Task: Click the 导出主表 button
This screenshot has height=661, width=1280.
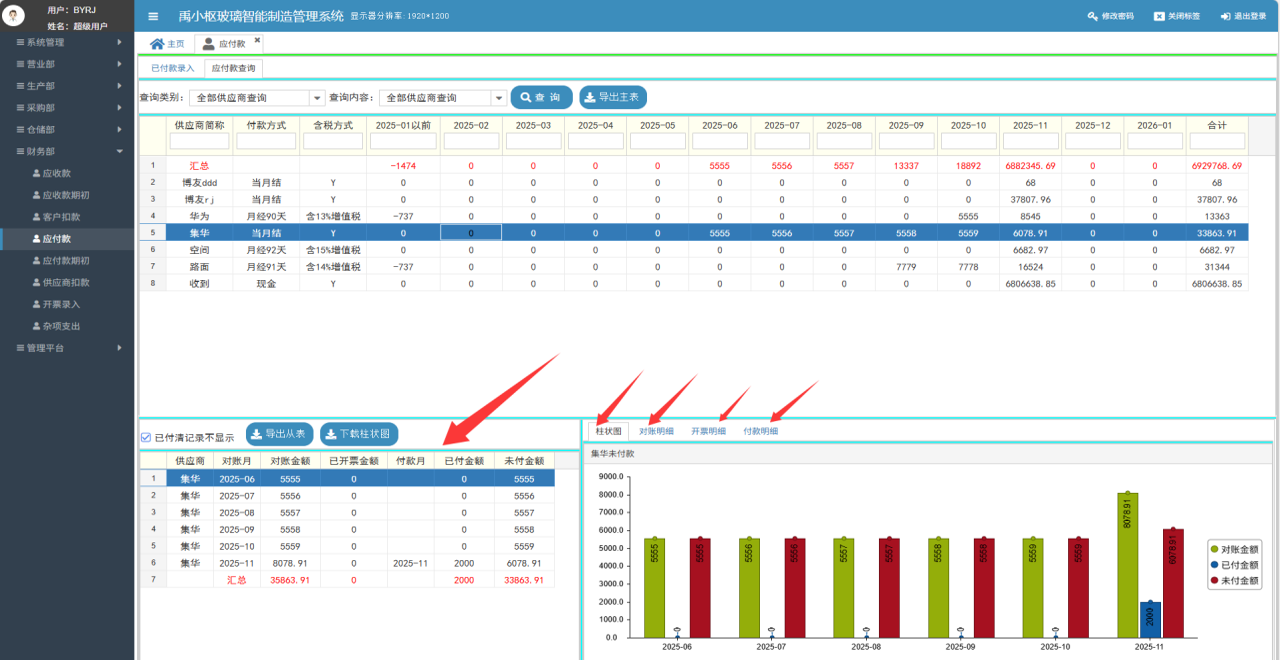Action: coord(613,97)
